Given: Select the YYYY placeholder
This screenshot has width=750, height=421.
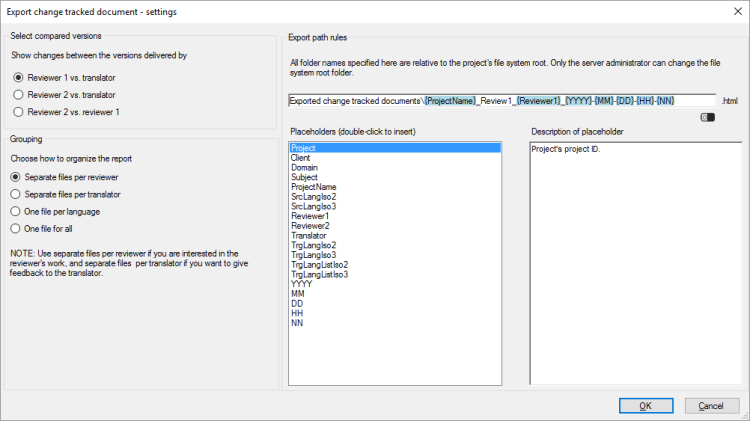Looking at the screenshot, I should point(300,283).
